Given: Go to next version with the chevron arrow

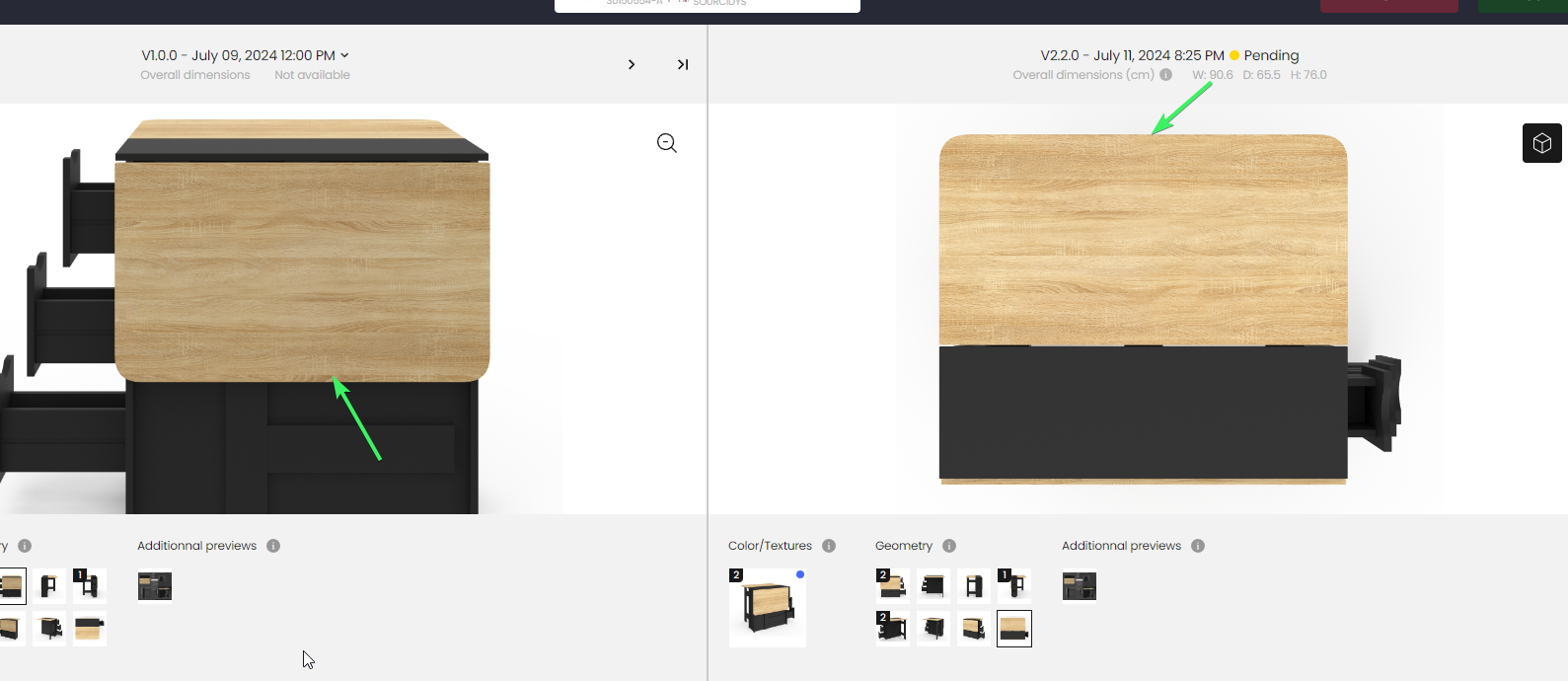Looking at the screenshot, I should (632, 64).
